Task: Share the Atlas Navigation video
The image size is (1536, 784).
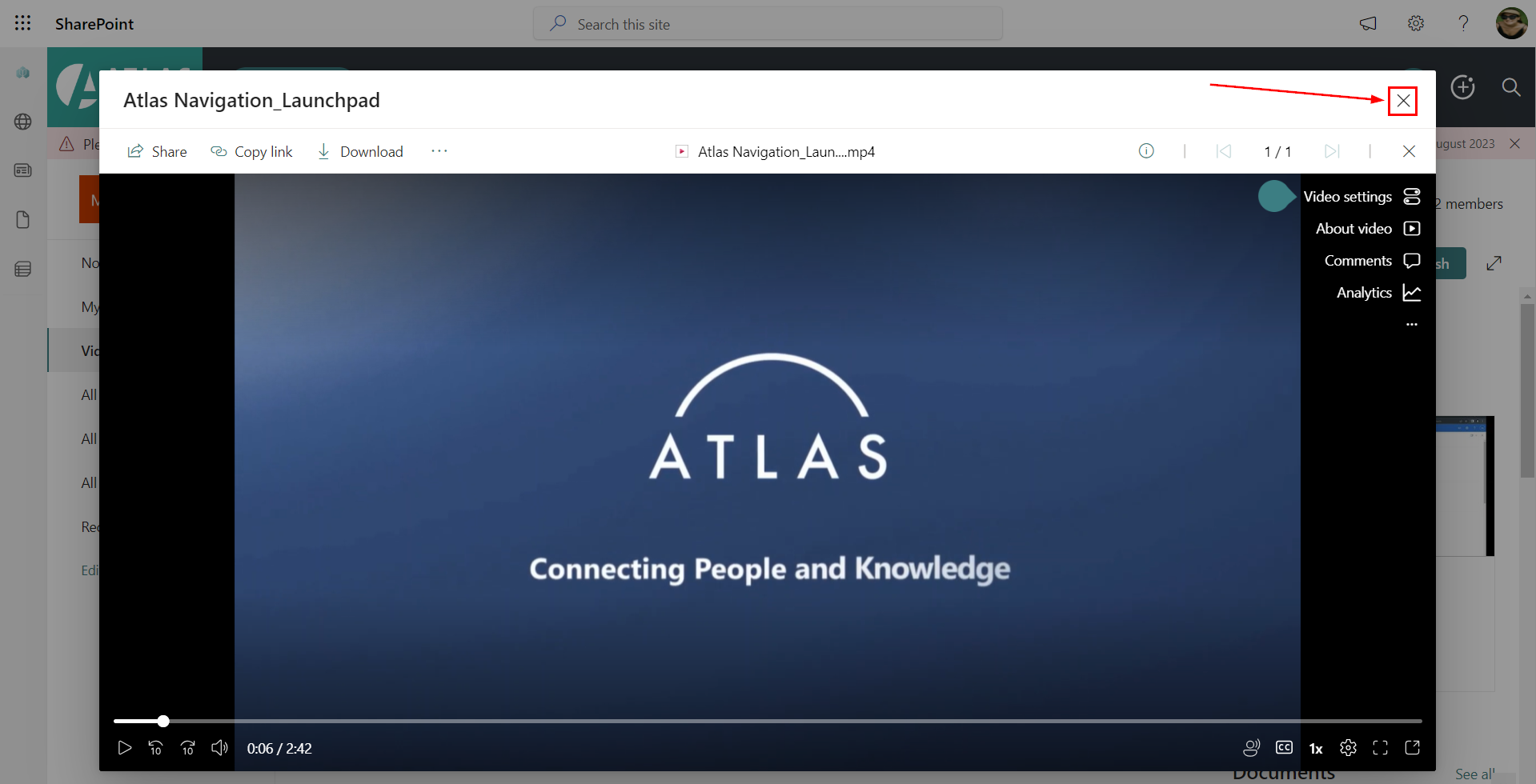Action: 157,151
